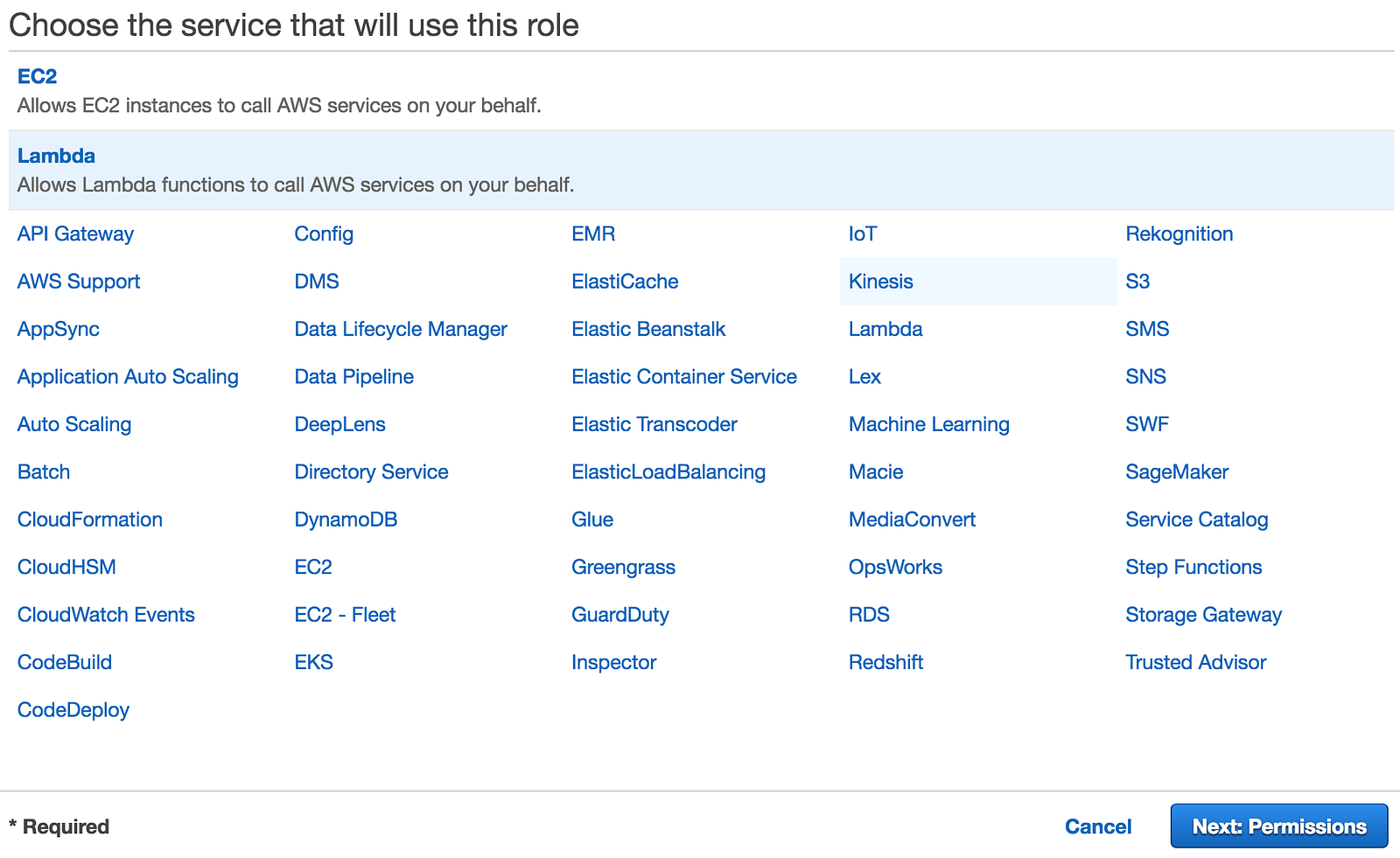Select the SageMaker service
Screen dimensions: 1400x858
tap(1177, 471)
